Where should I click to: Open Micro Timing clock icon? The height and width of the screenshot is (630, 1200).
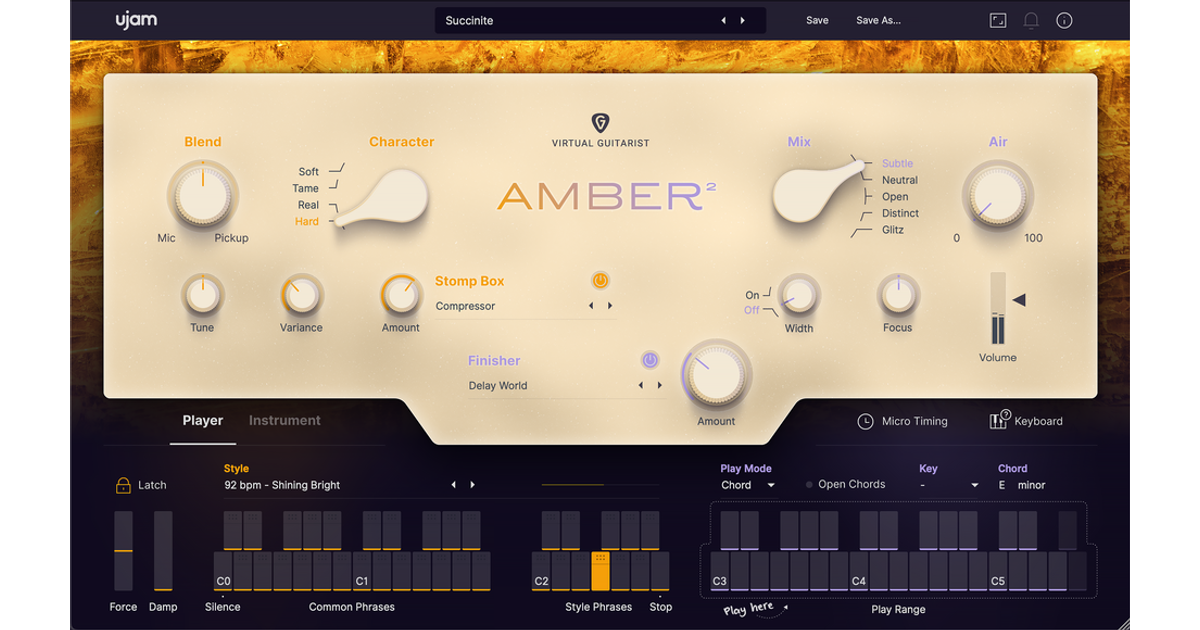866,421
